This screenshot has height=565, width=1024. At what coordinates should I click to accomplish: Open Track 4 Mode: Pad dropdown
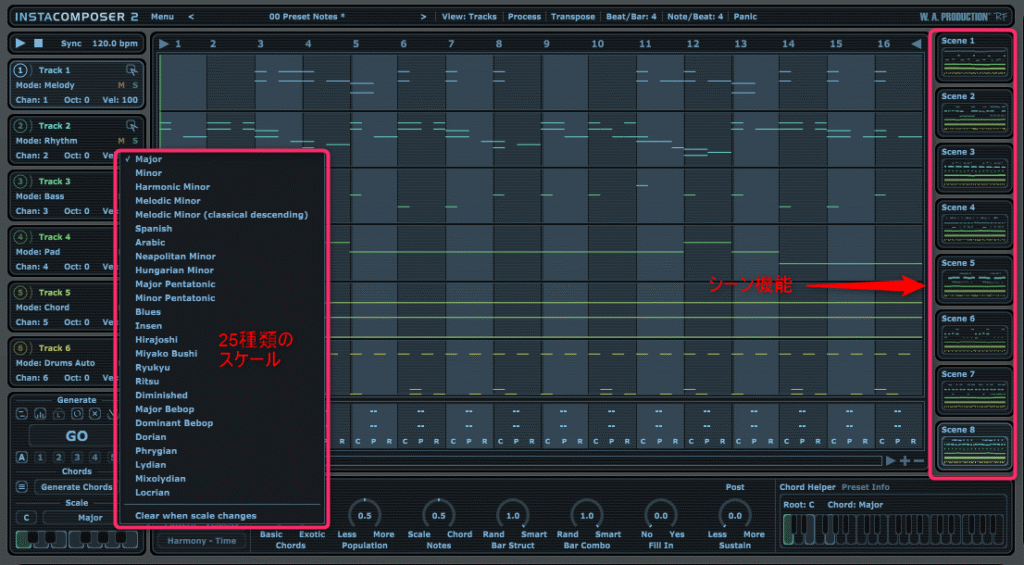pos(38,251)
